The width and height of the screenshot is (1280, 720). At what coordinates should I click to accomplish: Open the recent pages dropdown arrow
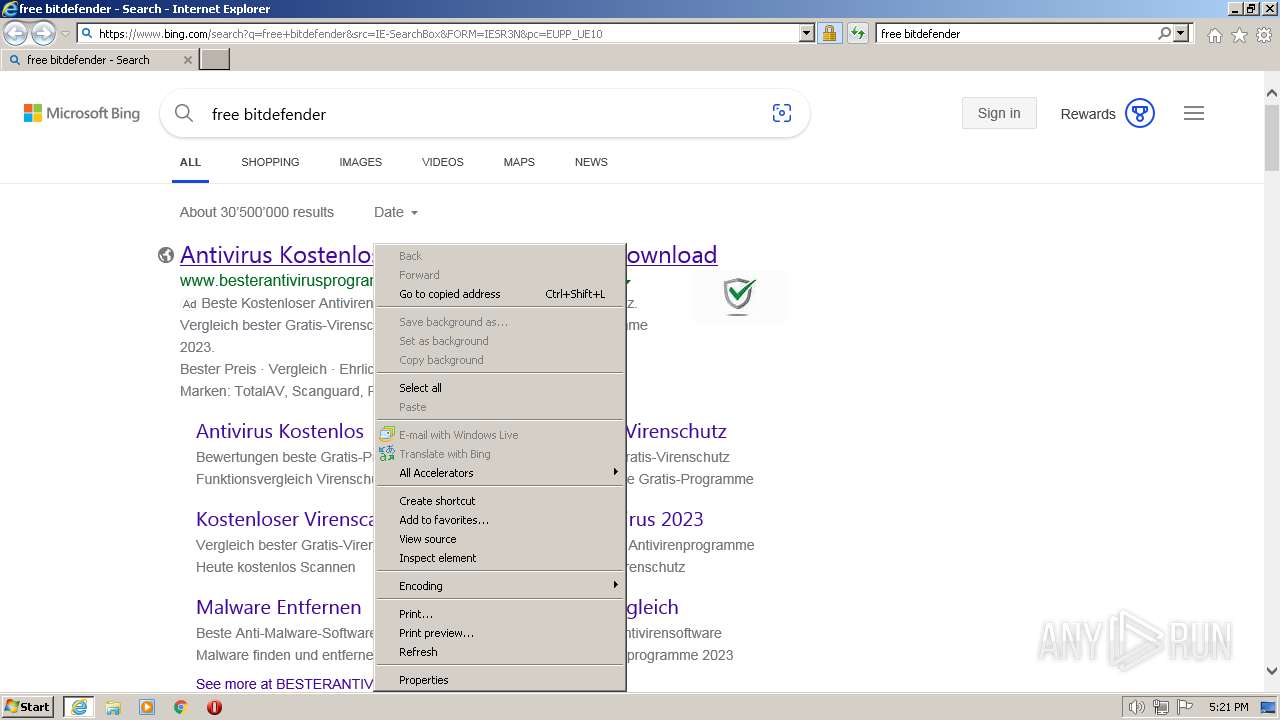(x=65, y=34)
